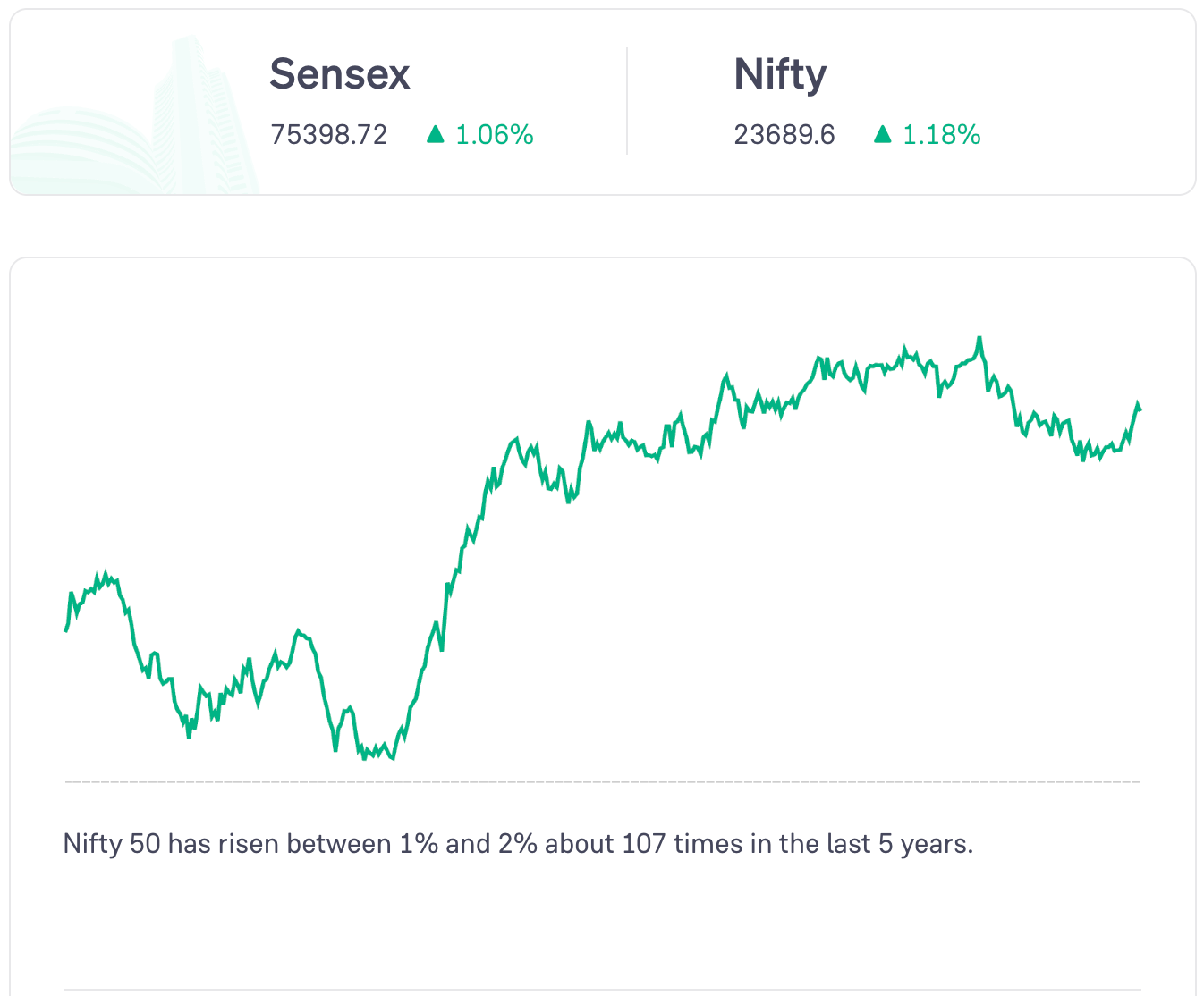Select the Sensex value 75398.72
The width and height of the screenshot is (1204, 996).
pos(329,135)
